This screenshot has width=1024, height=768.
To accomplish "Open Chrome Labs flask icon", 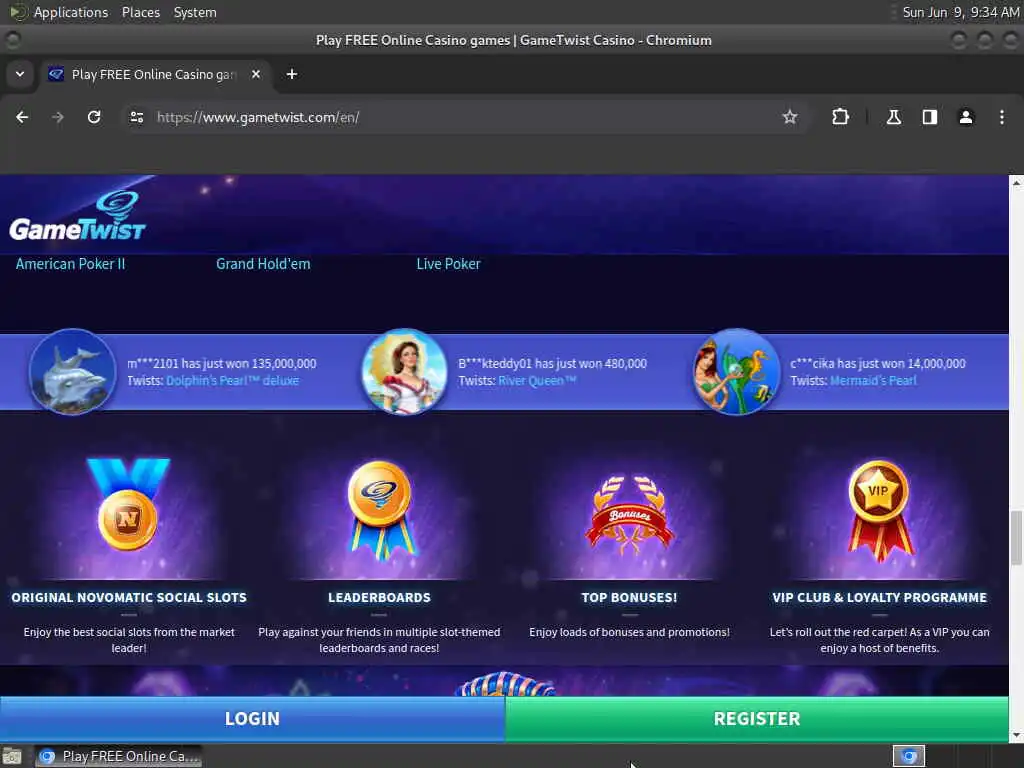I will coord(893,117).
